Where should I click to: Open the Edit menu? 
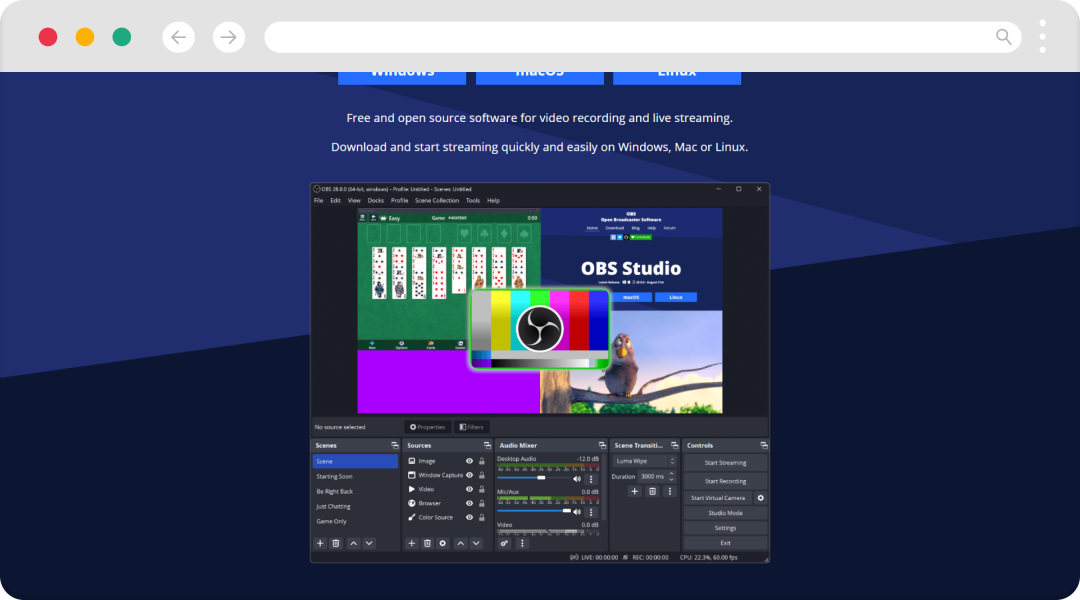click(x=335, y=200)
